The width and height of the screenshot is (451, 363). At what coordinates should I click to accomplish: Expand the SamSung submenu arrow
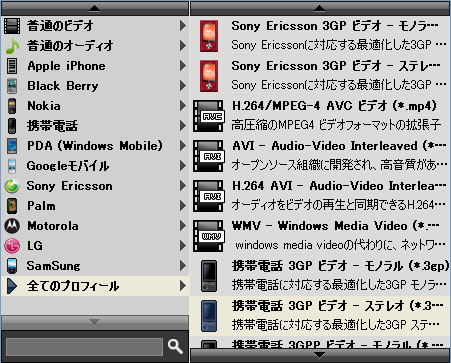(x=183, y=266)
